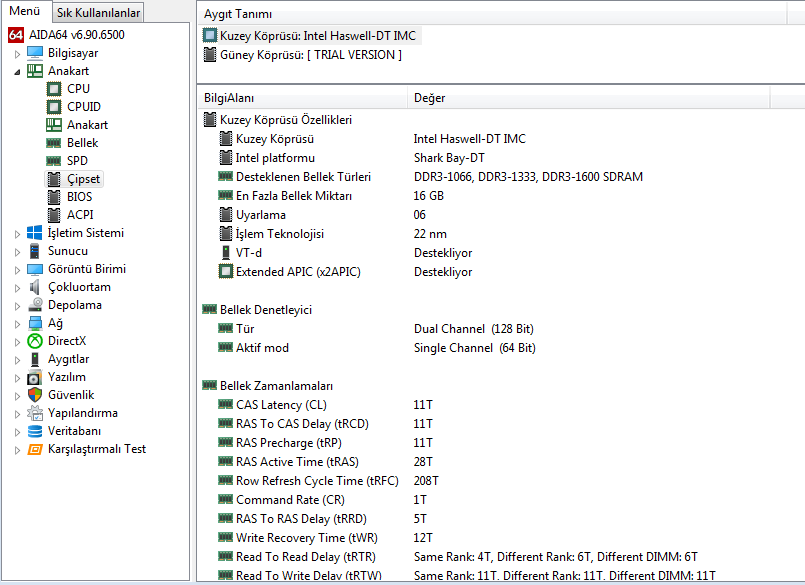
Task: Sort by the BilgiAlanı column header
Action: pos(302,98)
